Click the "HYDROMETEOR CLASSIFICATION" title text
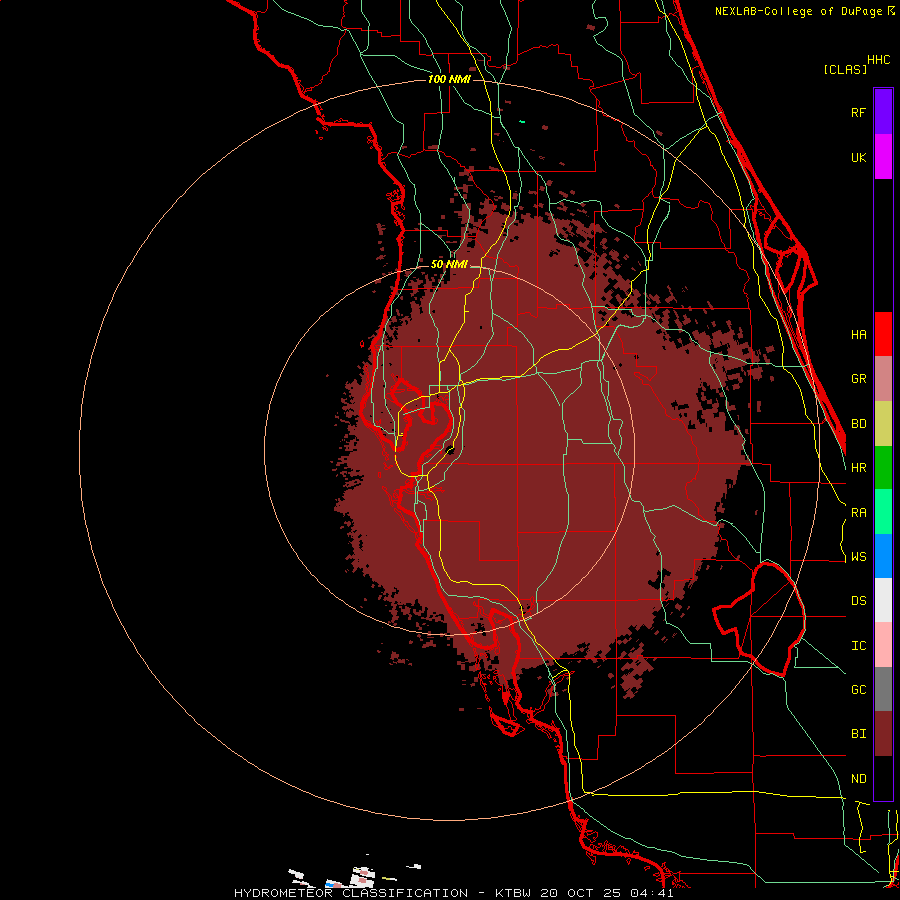This screenshot has height=900, width=900. (351, 893)
